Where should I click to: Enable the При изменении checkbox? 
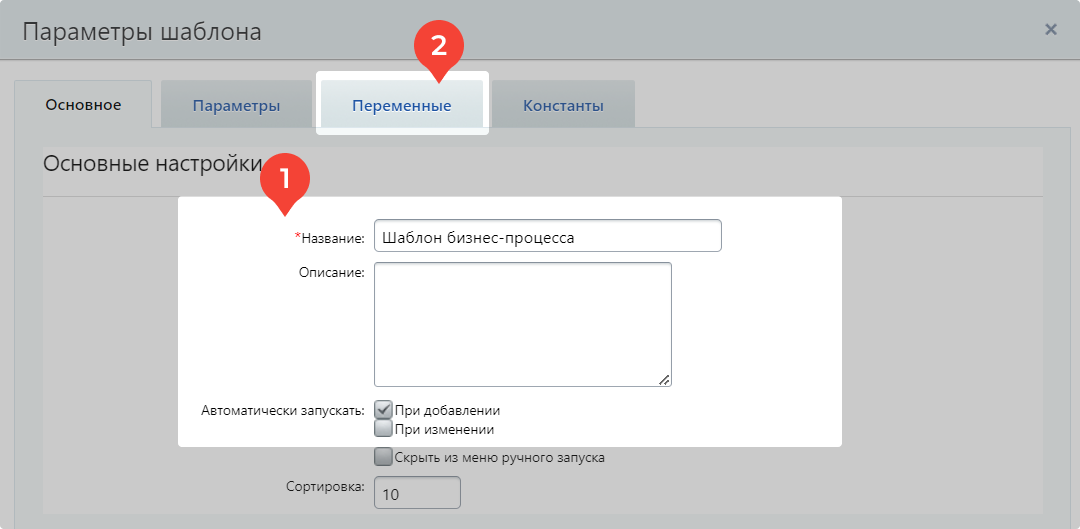(x=383, y=429)
